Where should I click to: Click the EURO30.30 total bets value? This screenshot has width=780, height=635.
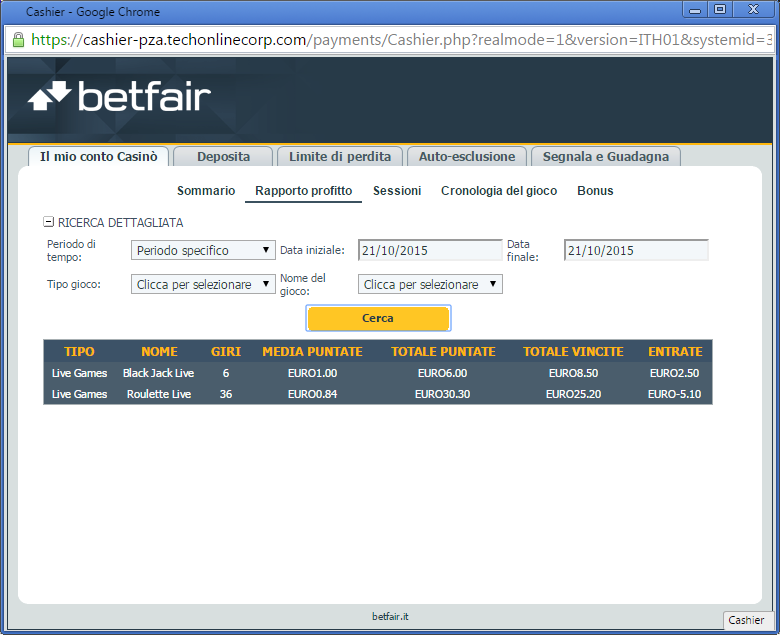443,394
